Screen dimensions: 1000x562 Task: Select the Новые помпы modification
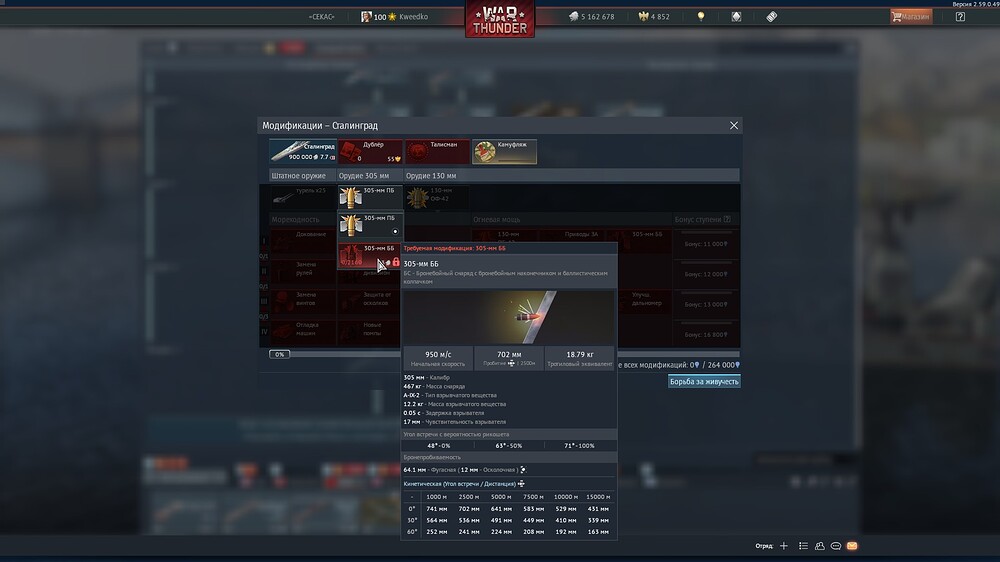[x=370, y=332]
